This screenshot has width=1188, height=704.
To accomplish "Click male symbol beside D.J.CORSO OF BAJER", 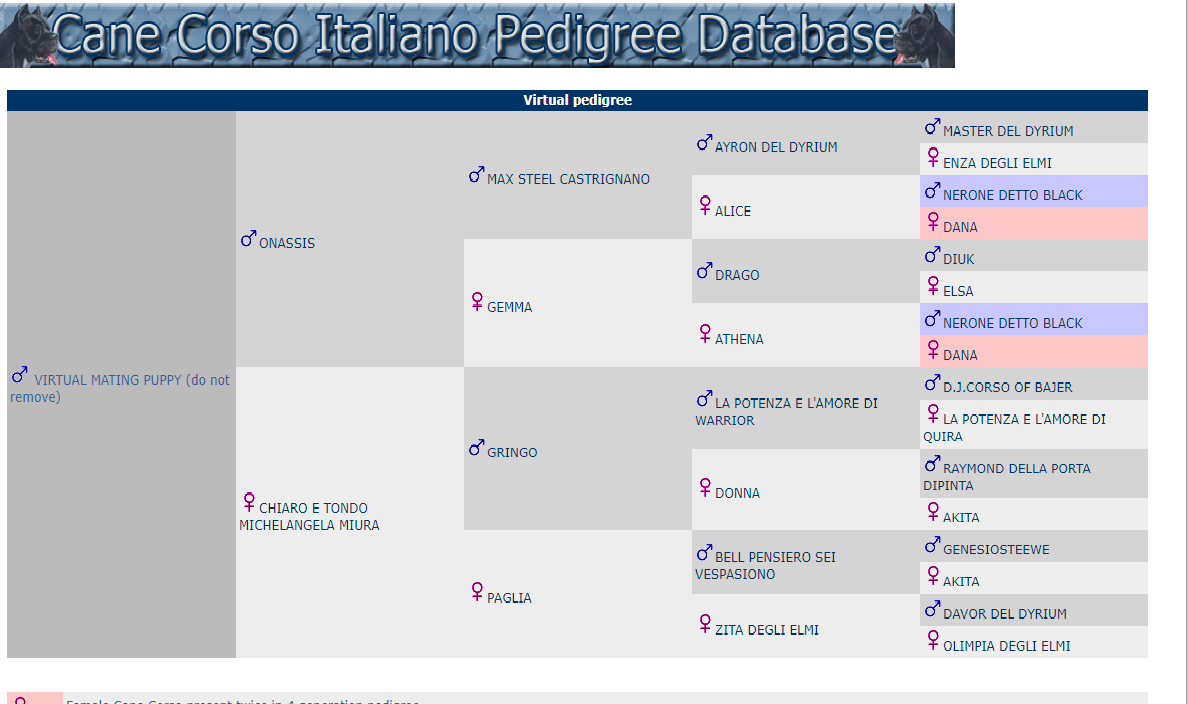I will 933,383.
